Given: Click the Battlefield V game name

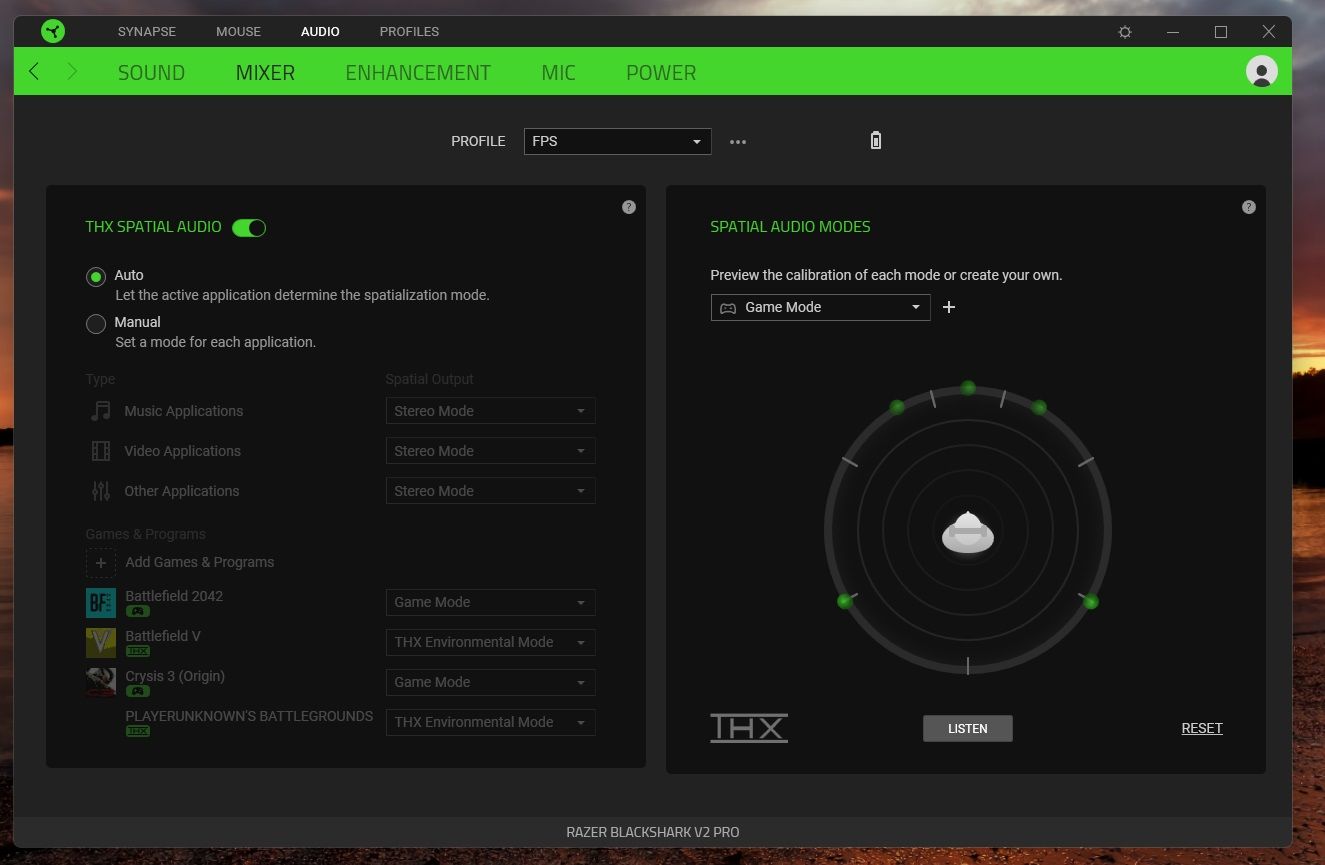Looking at the screenshot, I should [x=163, y=636].
